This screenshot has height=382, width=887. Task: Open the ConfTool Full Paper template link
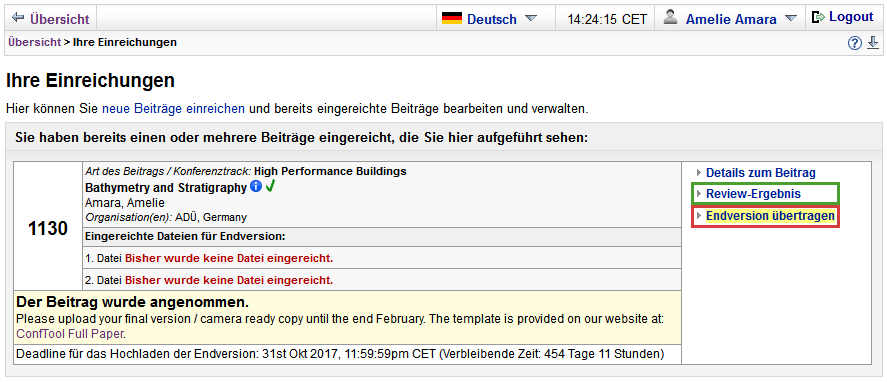70,334
